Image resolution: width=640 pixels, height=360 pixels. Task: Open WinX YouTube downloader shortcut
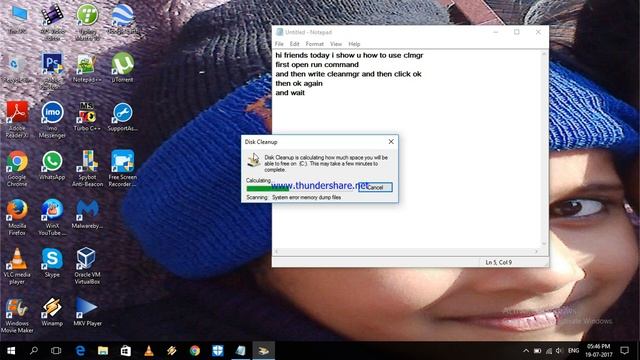tap(52, 217)
